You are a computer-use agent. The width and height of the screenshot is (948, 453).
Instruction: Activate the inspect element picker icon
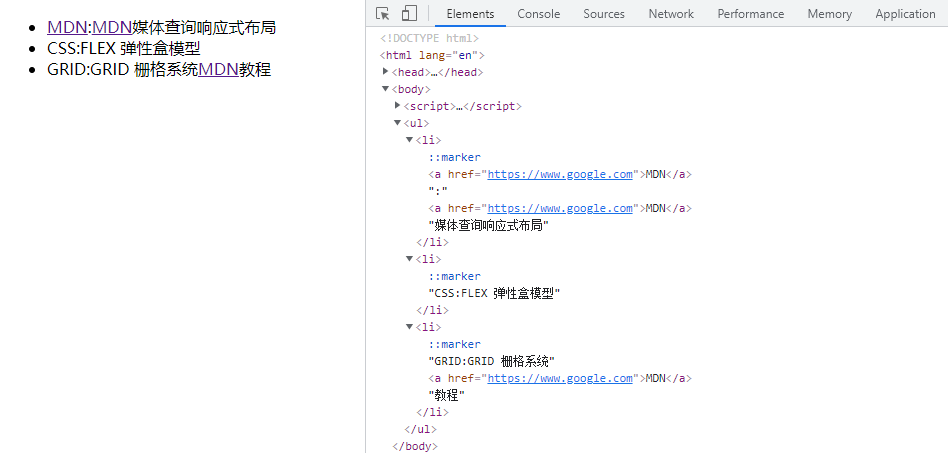pyautogui.click(x=382, y=13)
